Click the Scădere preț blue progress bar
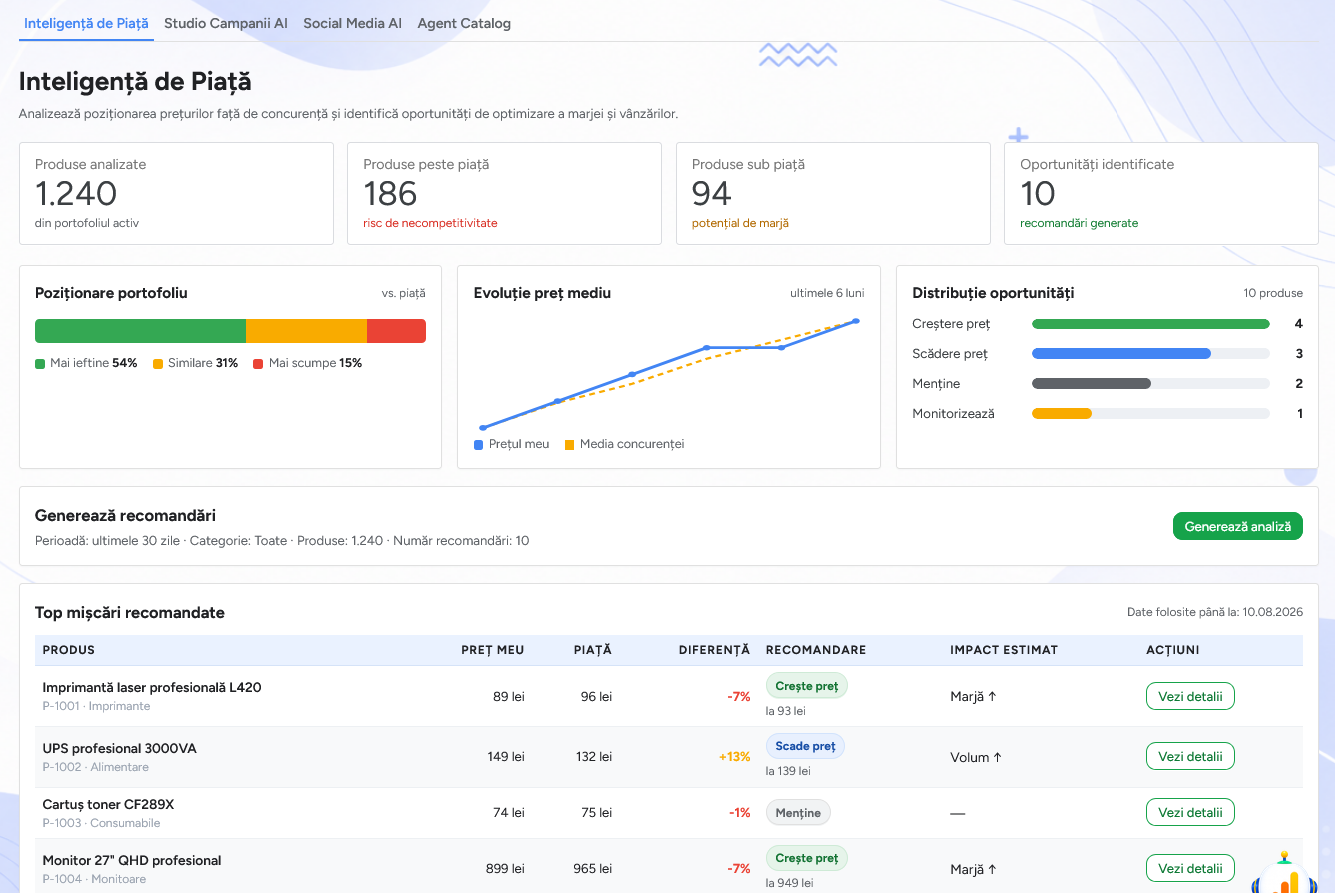The height and width of the screenshot is (893, 1335). coord(1121,354)
